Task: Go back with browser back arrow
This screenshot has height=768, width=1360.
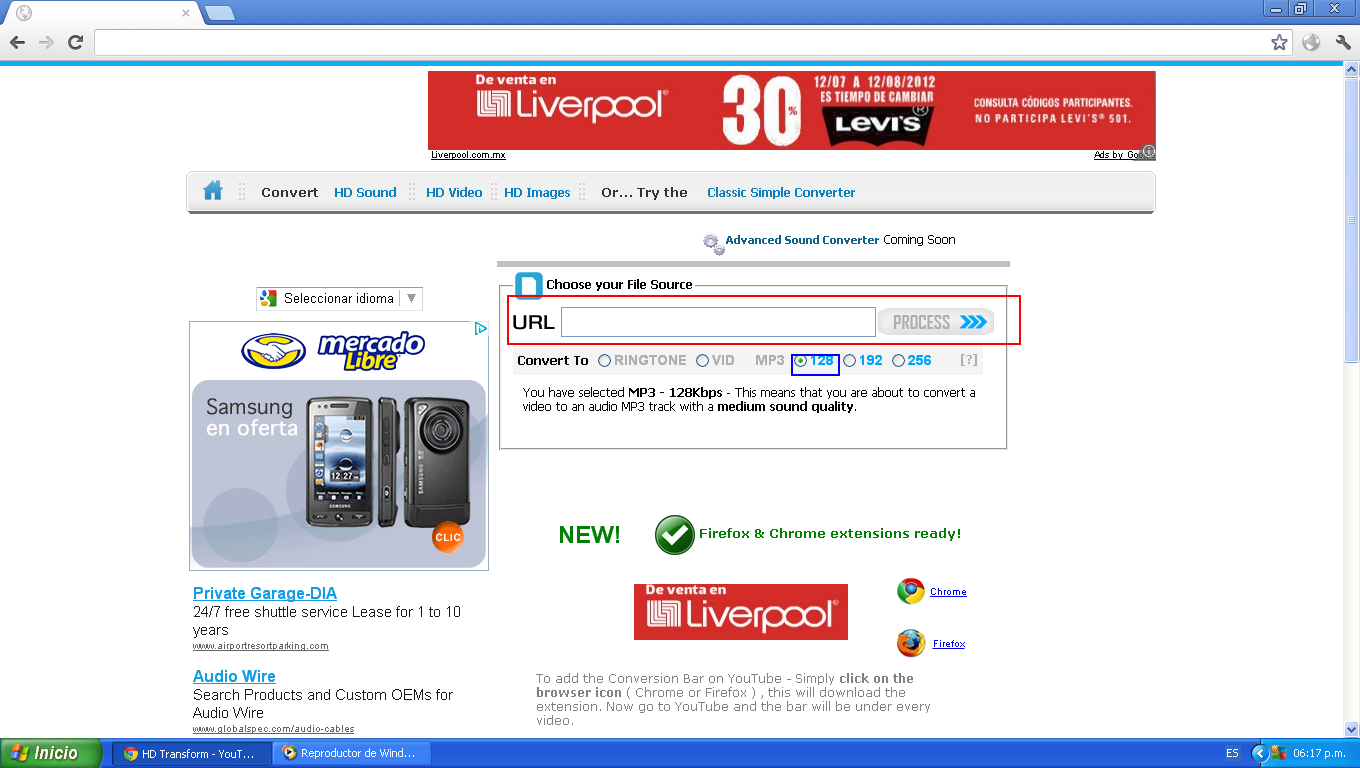Action: [17, 42]
